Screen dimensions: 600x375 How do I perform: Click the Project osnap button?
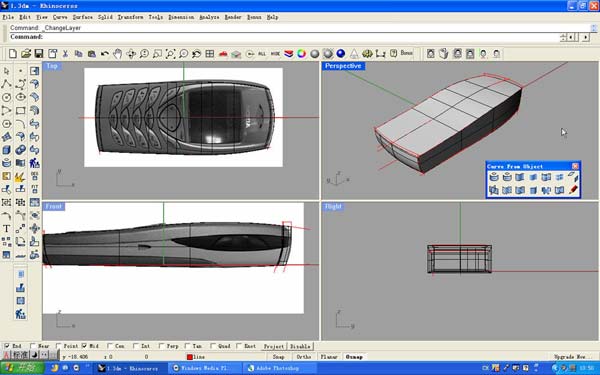click(x=274, y=346)
